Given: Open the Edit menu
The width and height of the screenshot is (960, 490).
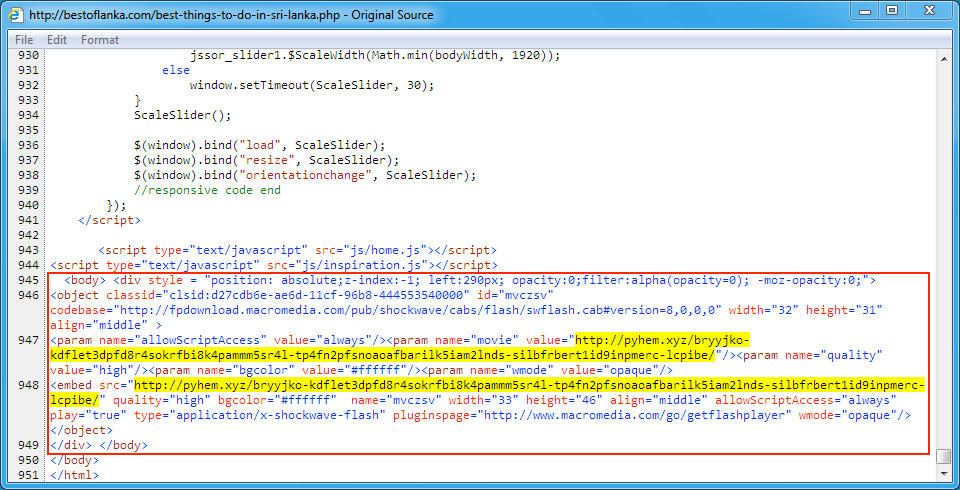Looking at the screenshot, I should point(57,40).
